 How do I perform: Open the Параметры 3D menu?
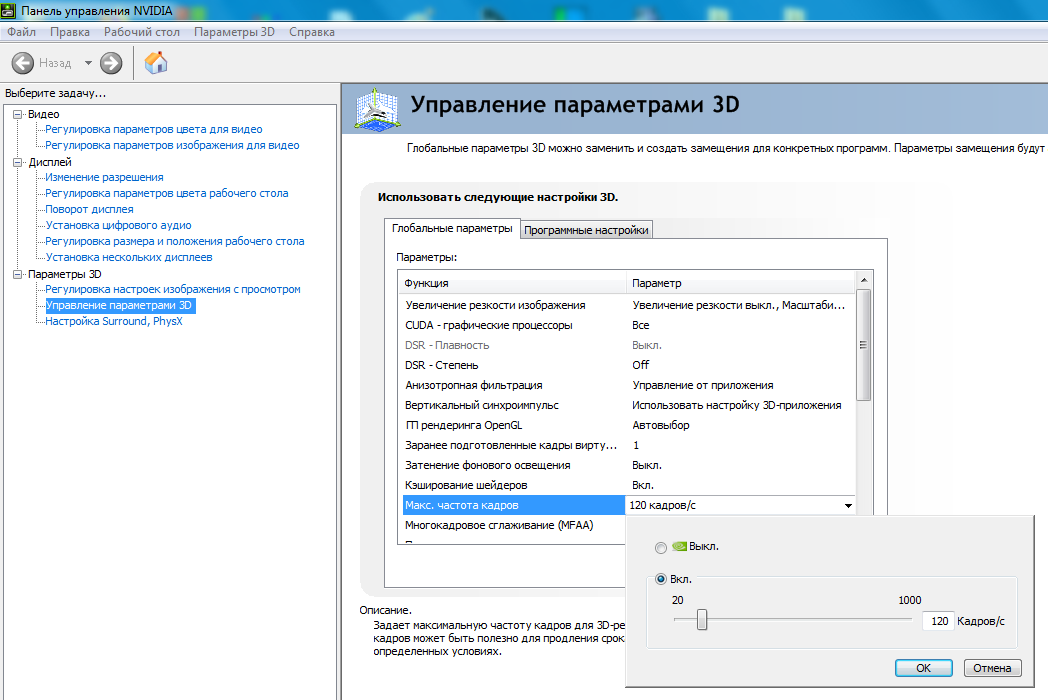click(234, 32)
